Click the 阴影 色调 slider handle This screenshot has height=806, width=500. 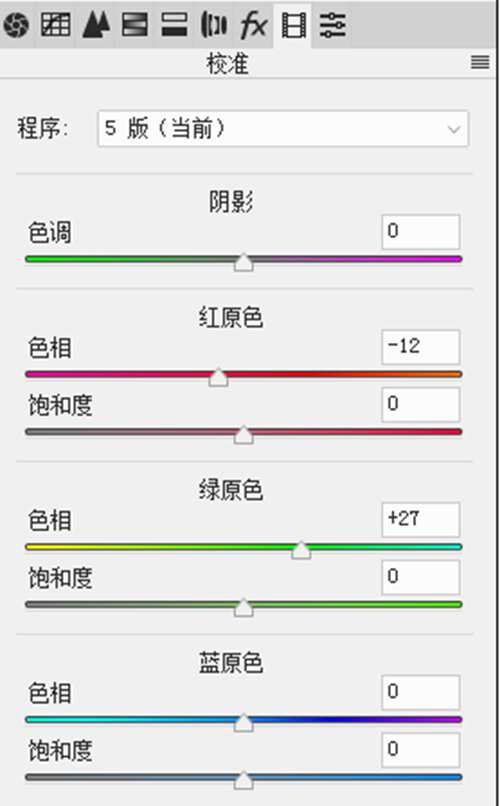click(244, 262)
